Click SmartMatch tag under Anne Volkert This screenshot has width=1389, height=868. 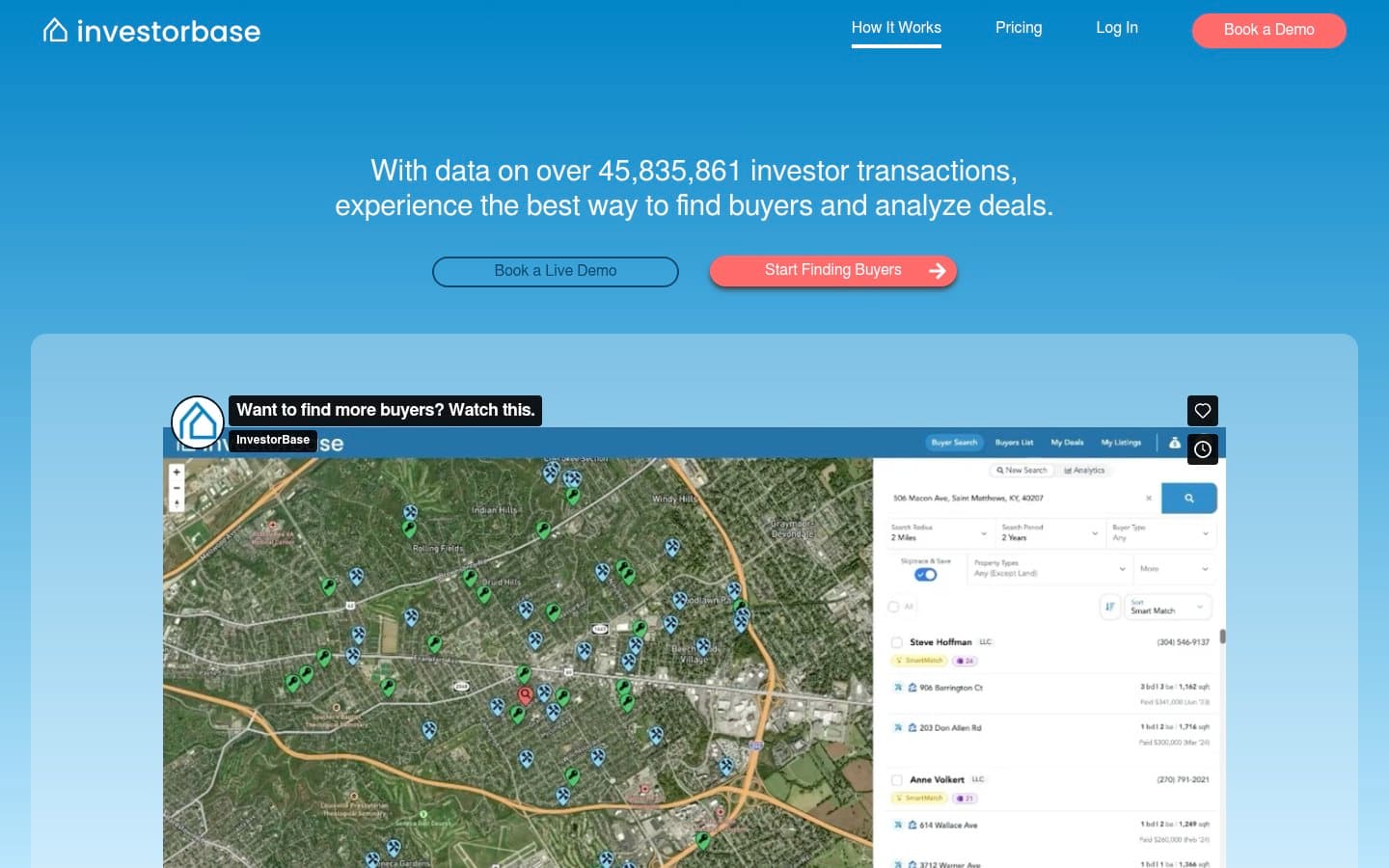pyautogui.click(x=919, y=799)
